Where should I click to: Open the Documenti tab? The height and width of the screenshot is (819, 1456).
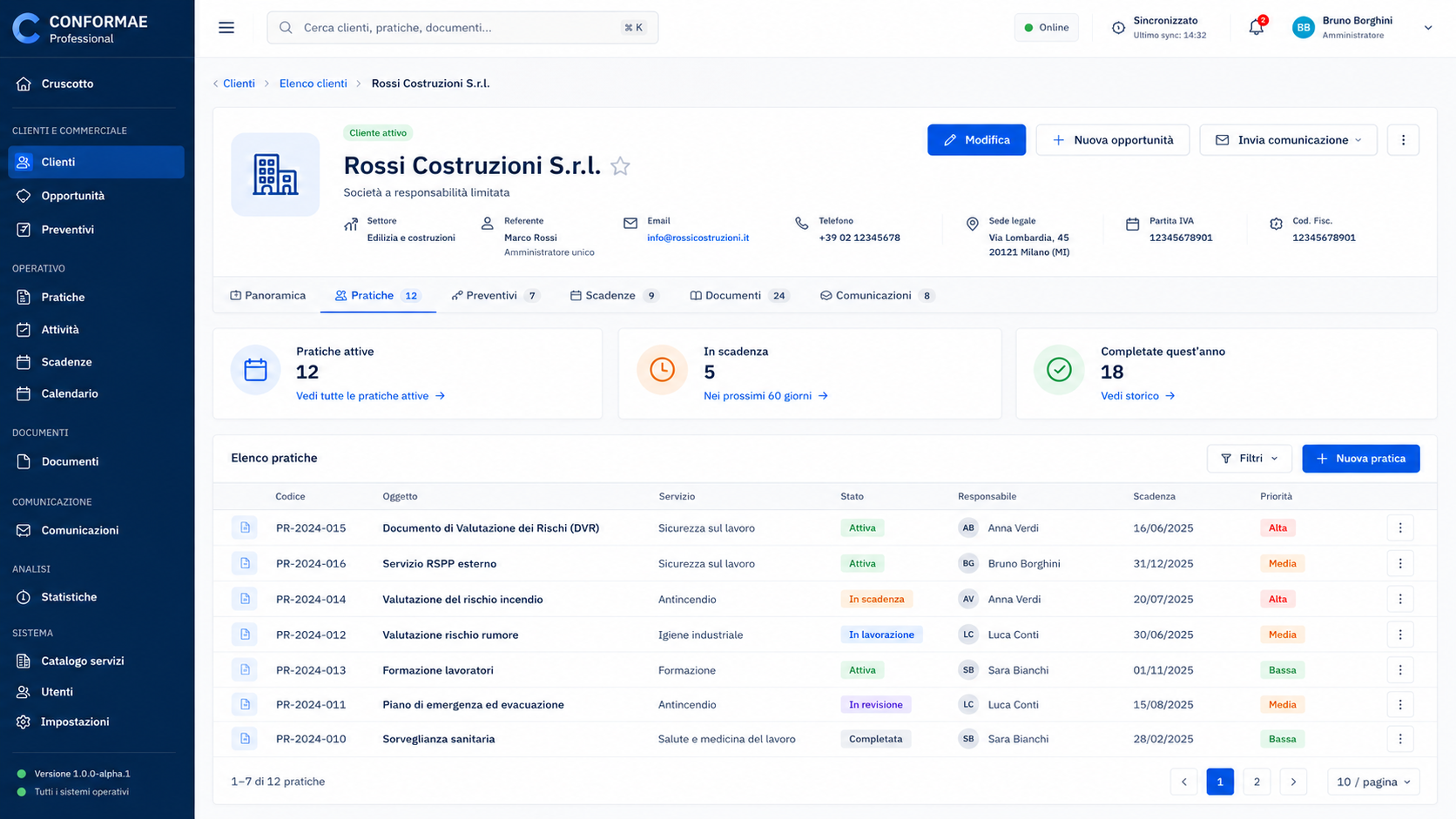739,296
